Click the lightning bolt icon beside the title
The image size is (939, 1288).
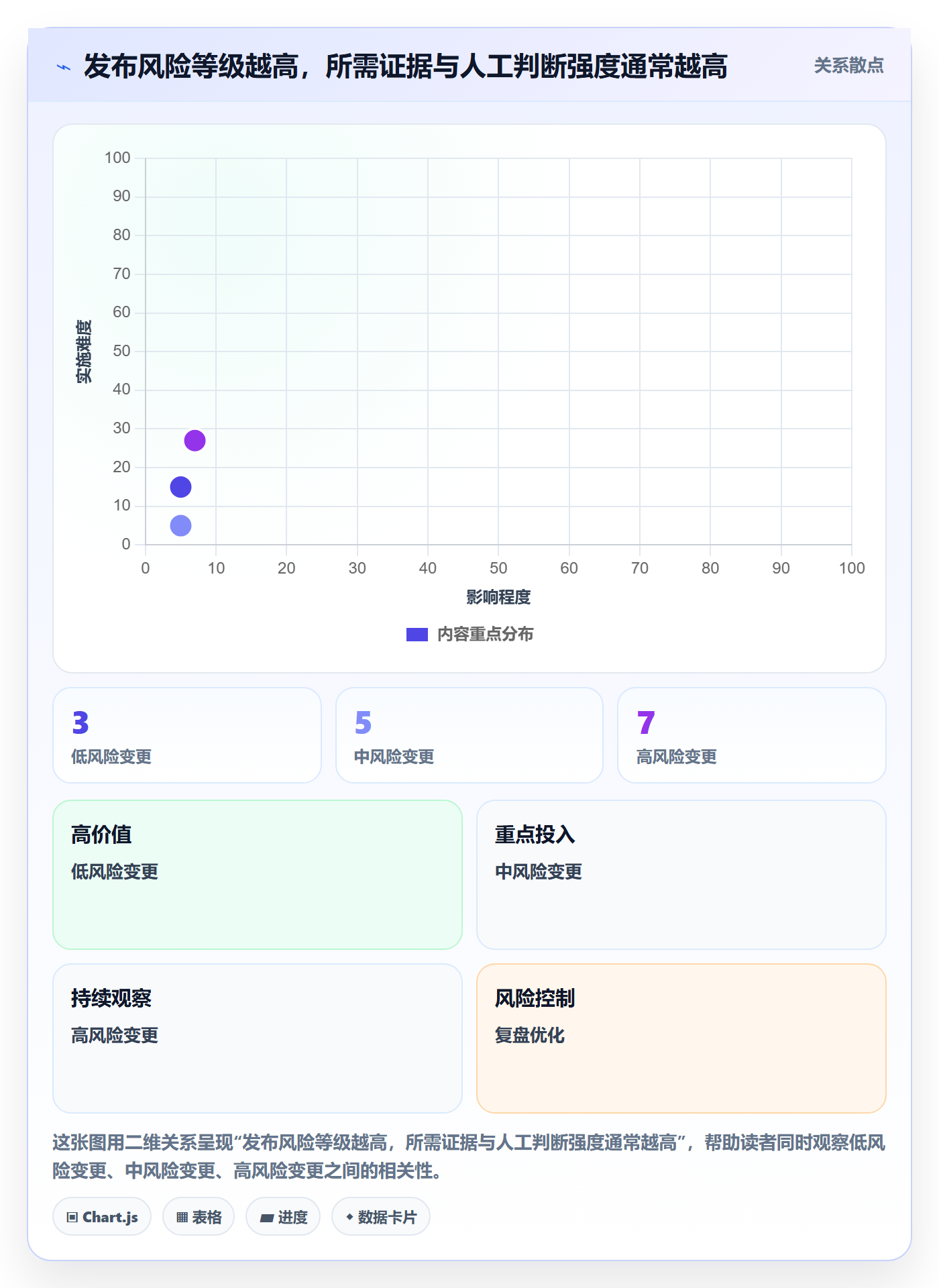64,67
